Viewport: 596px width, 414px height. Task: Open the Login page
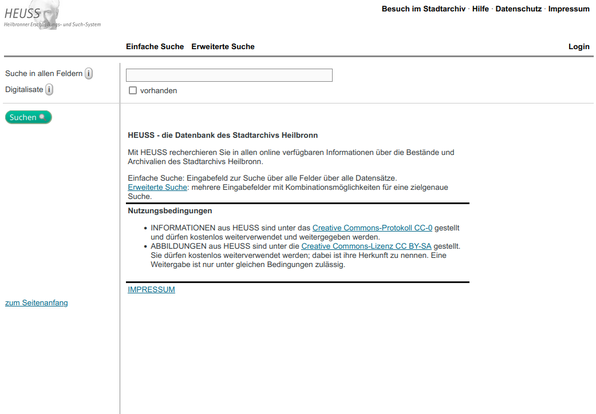point(579,46)
